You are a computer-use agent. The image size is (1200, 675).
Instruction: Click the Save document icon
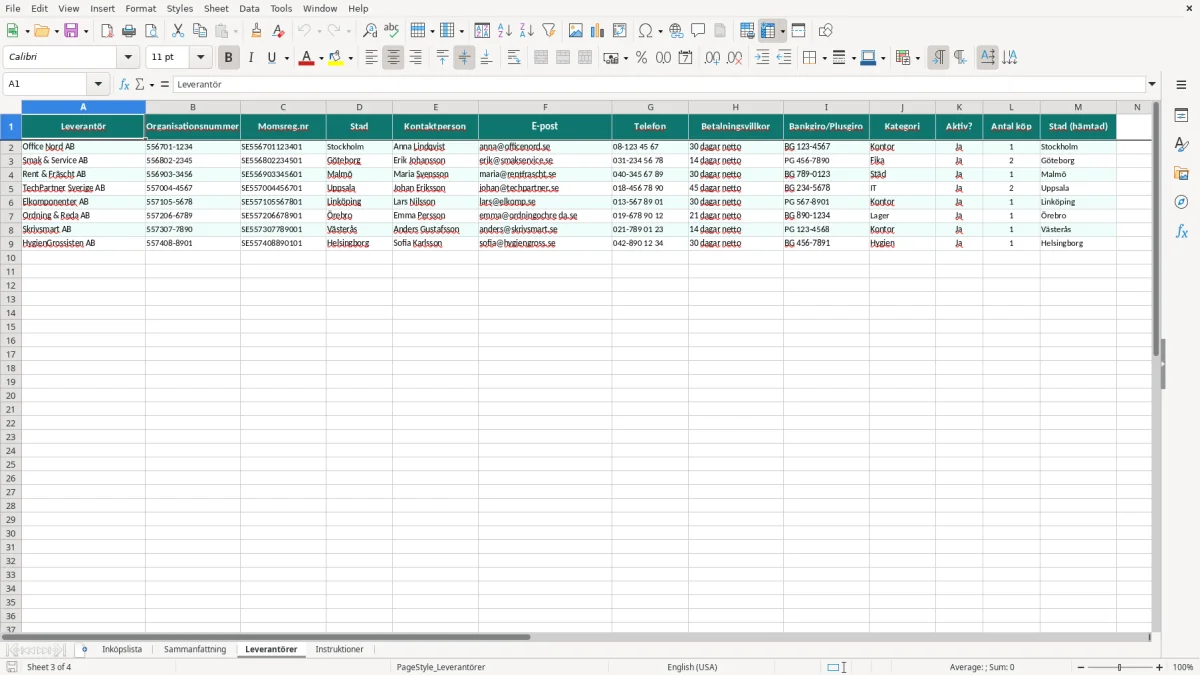[71, 31]
